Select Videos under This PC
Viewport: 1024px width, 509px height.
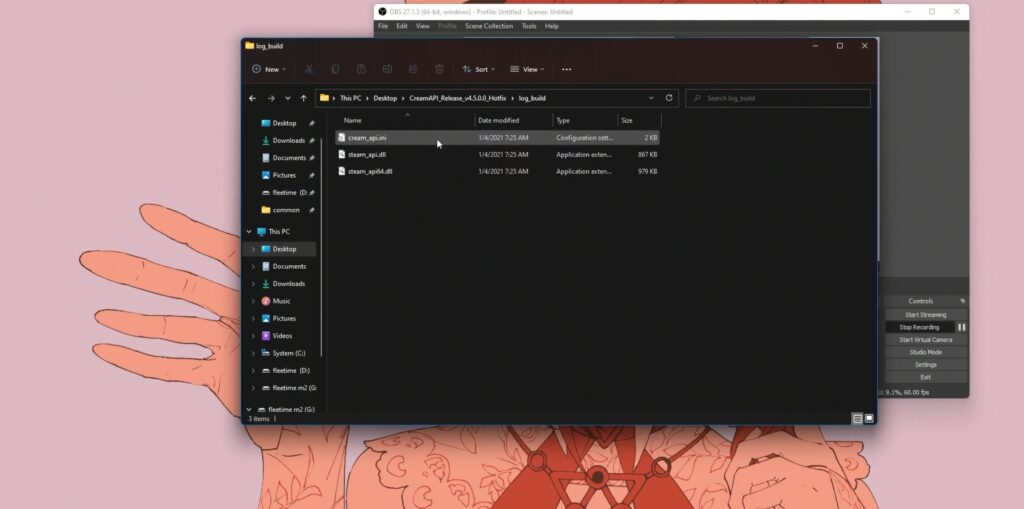(x=282, y=336)
